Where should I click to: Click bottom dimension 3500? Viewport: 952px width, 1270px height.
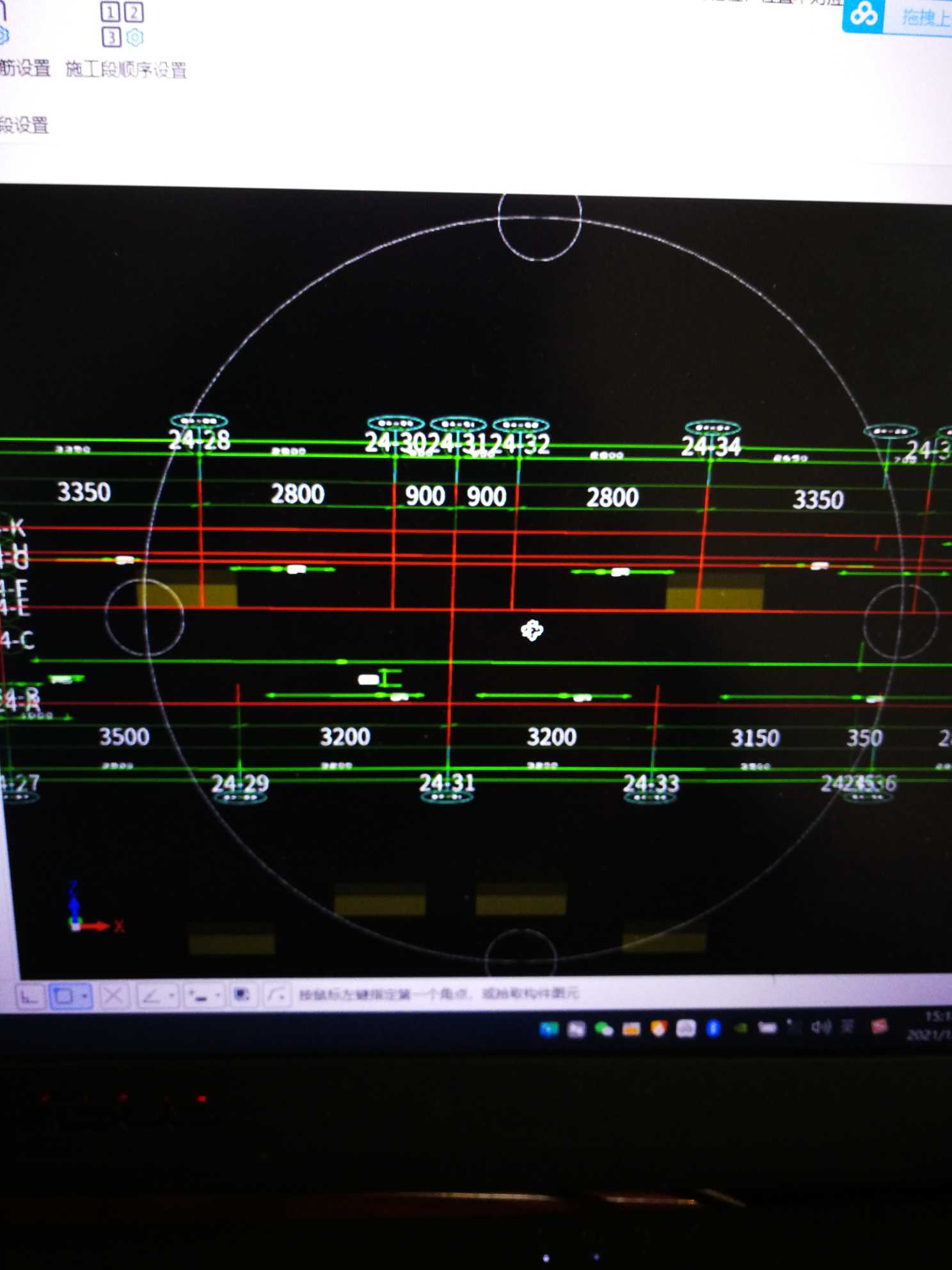124,737
